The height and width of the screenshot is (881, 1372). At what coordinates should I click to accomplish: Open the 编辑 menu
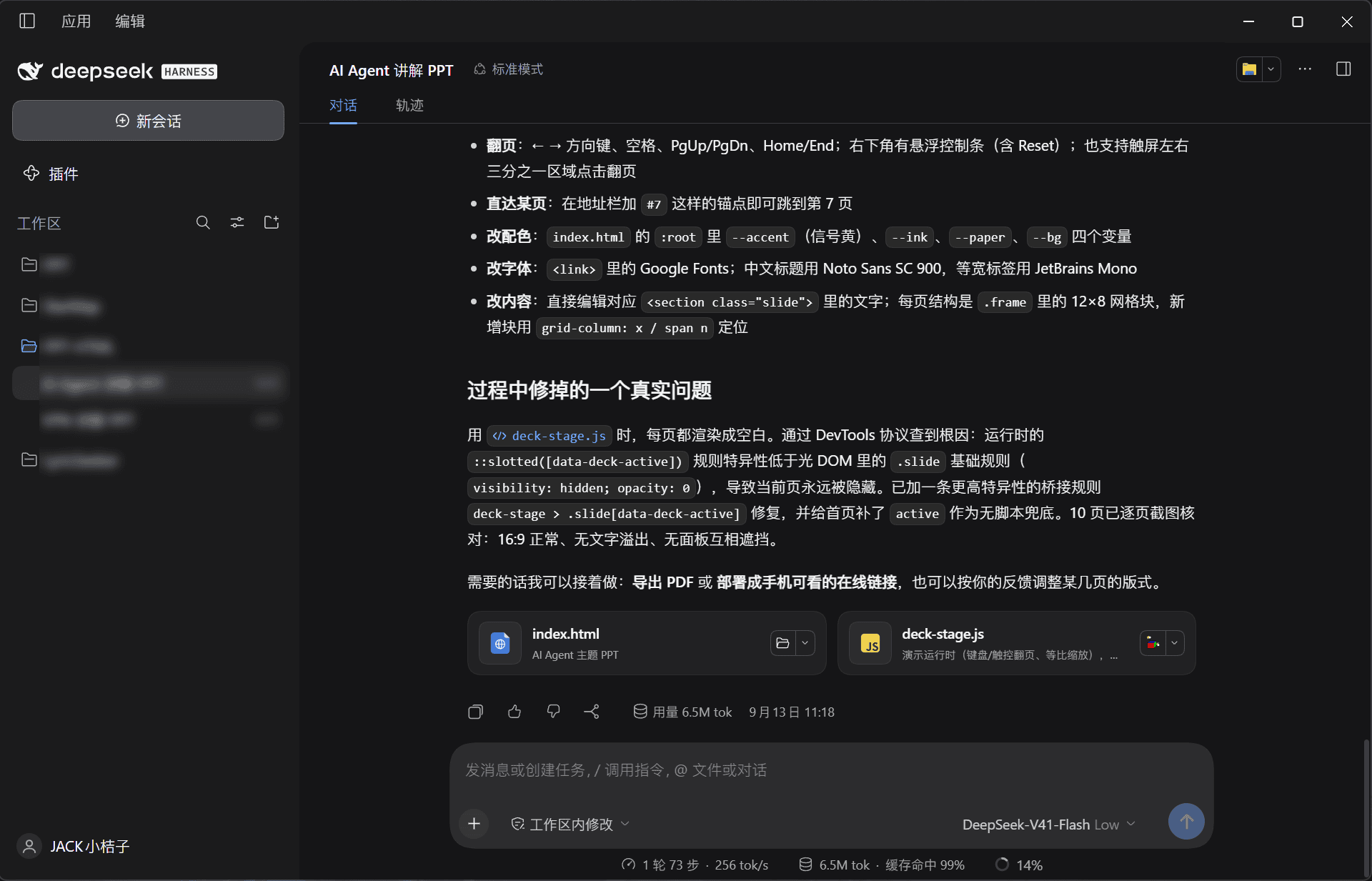[x=130, y=21]
